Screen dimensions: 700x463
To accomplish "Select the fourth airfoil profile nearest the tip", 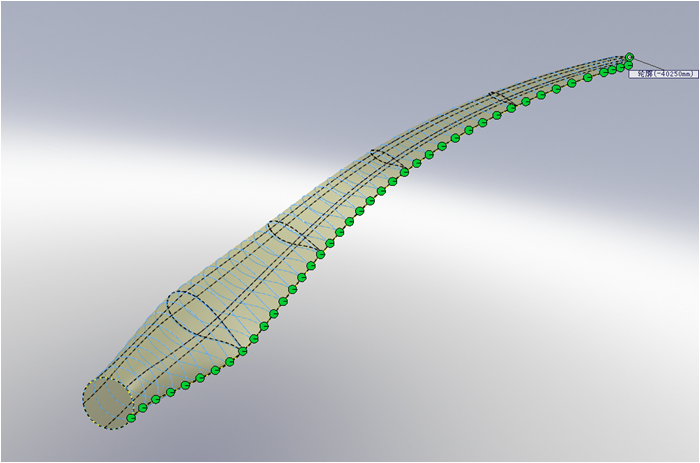I will [x=502, y=101].
